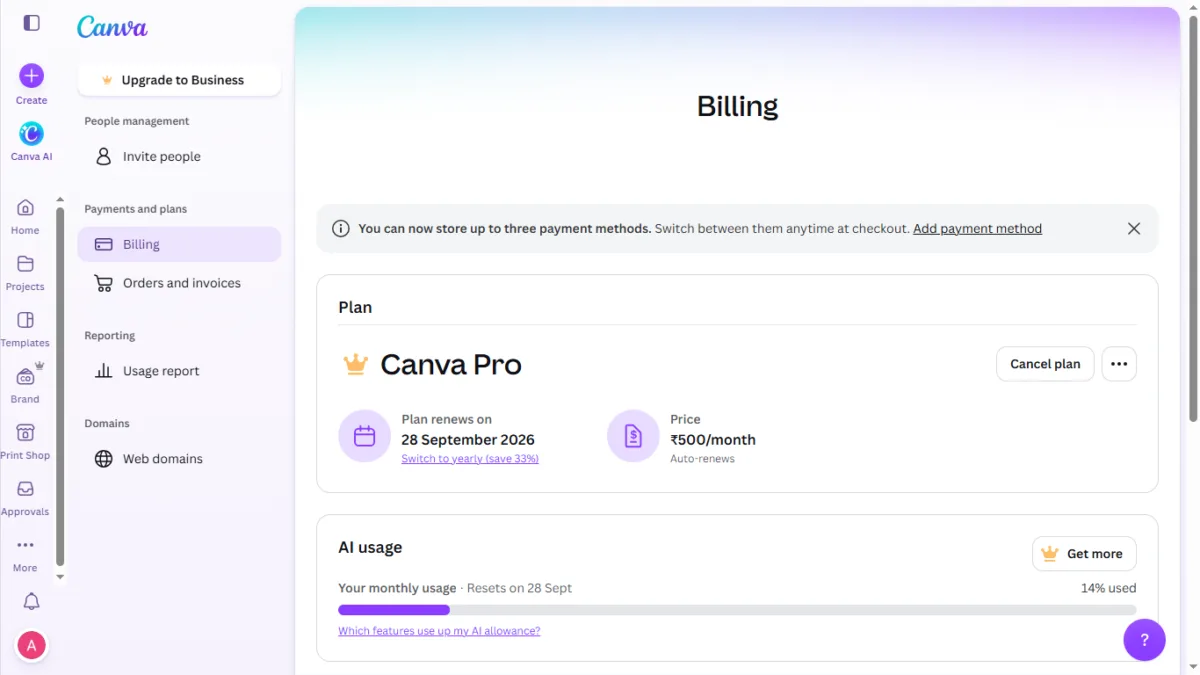Open Print Shop icon
Screen dimensions: 1200x675
click(x=26, y=433)
